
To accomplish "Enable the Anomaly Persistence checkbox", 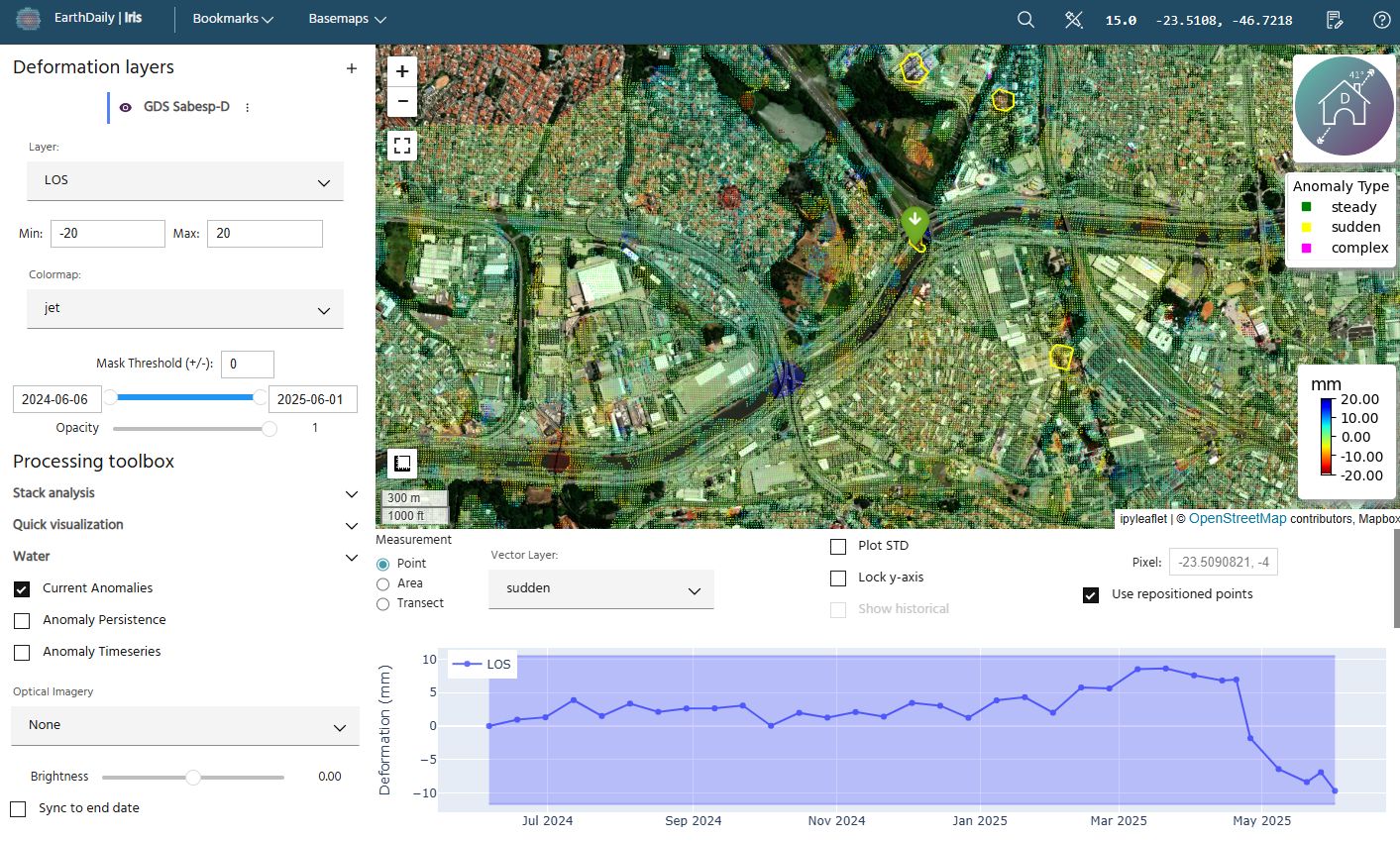I will click(x=22, y=621).
